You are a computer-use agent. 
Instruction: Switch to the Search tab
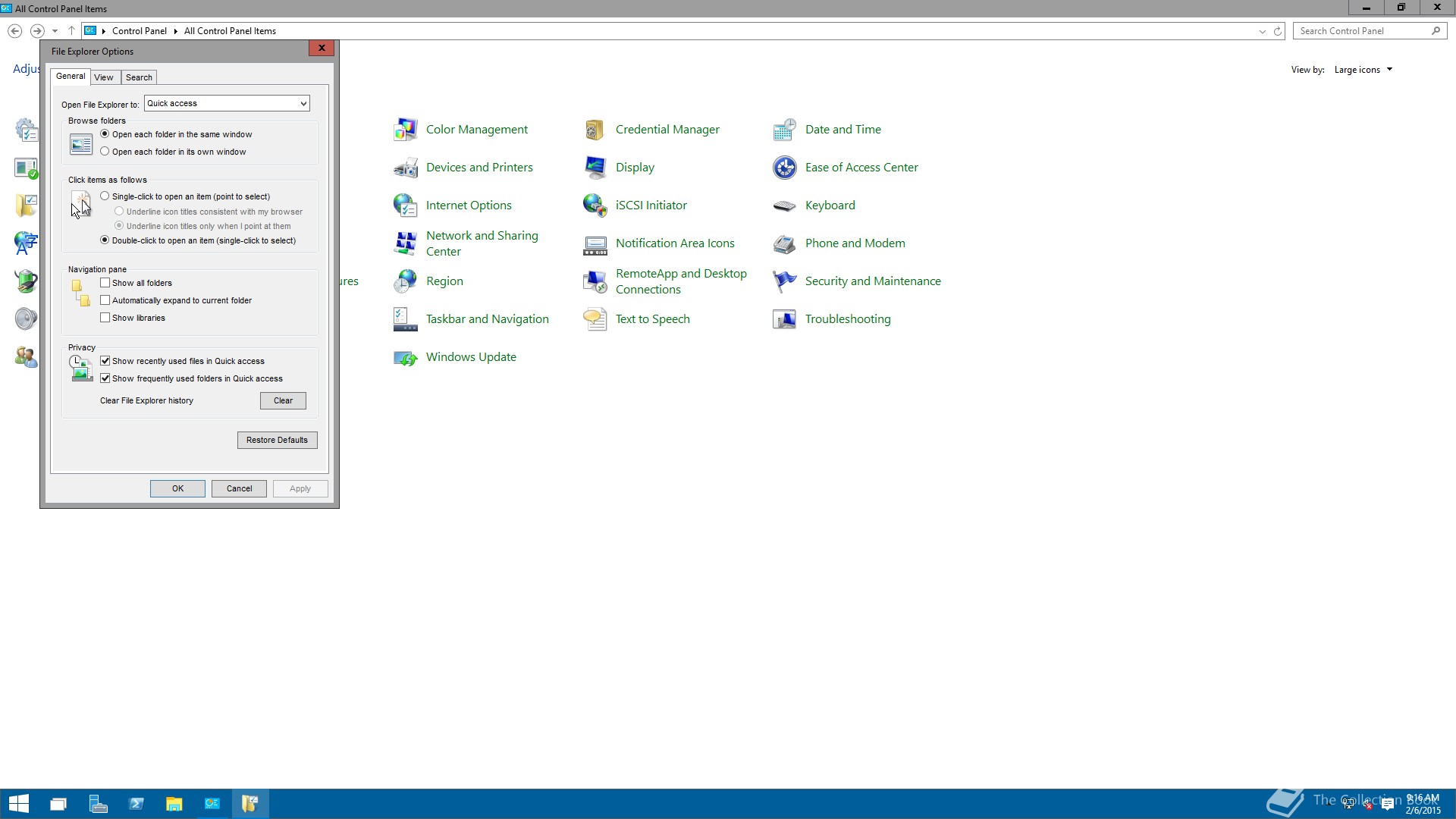pyautogui.click(x=139, y=77)
